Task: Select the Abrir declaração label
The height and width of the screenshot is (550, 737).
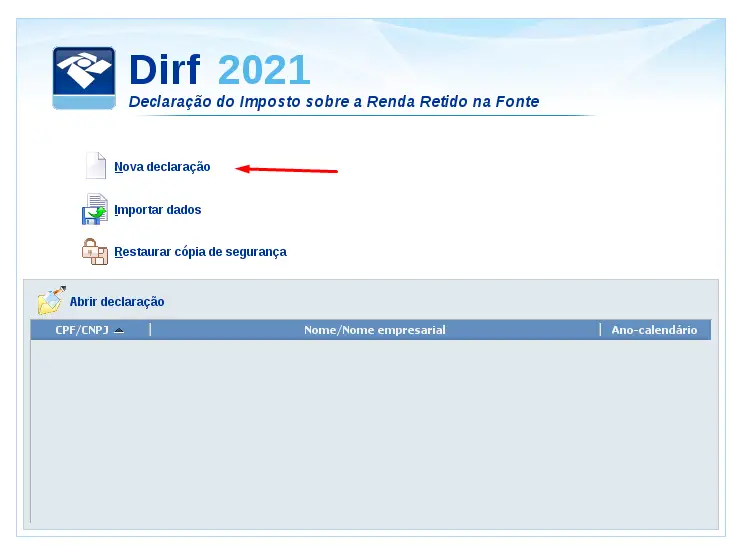Action: (117, 302)
